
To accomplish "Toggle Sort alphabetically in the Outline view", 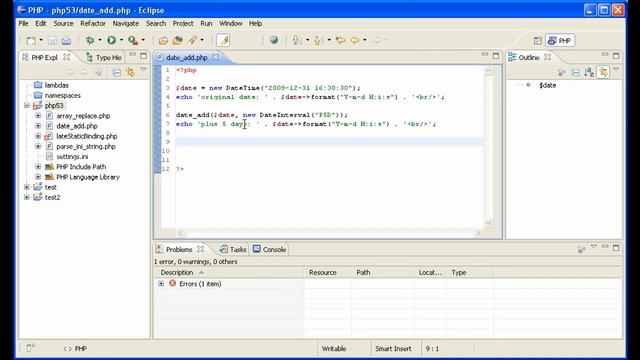I will (x=589, y=72).
